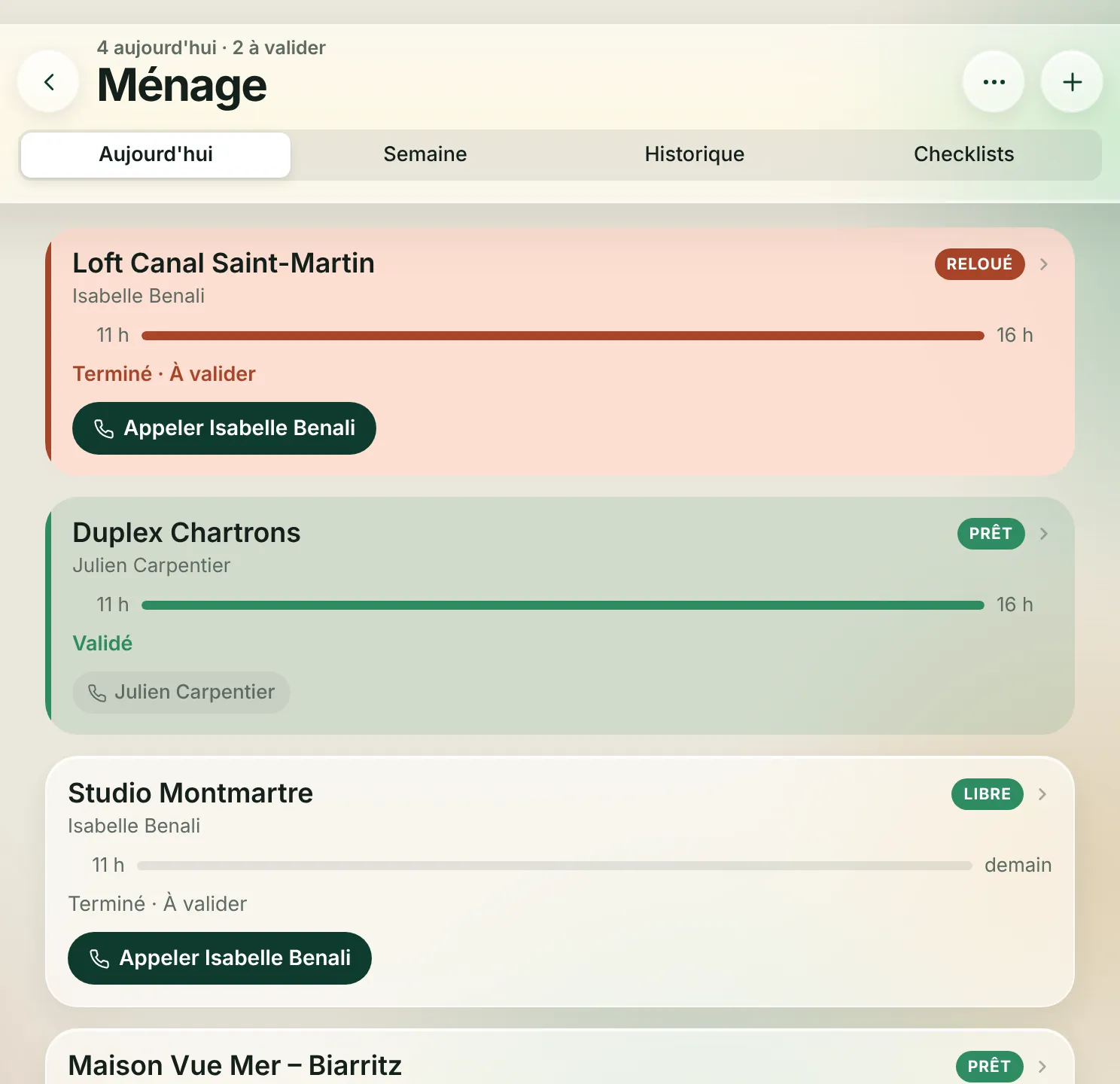Click grey Terminé · À valider in Studio card
This screenshot has height=1084, width=1120.
[x=157, y=904]
